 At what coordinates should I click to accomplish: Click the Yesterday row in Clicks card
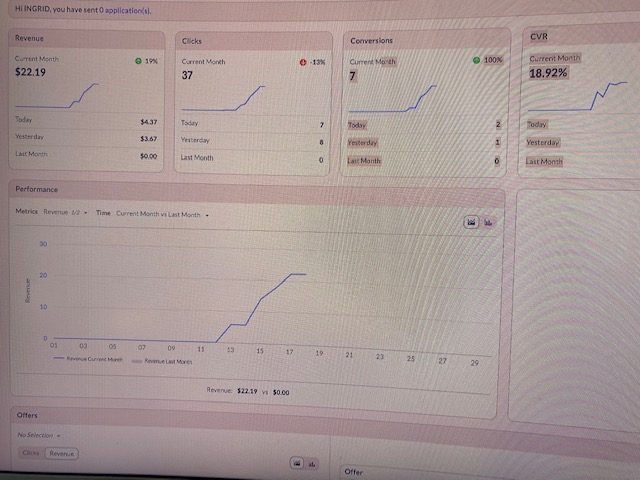pyautogui.click(x=252, y=141)
